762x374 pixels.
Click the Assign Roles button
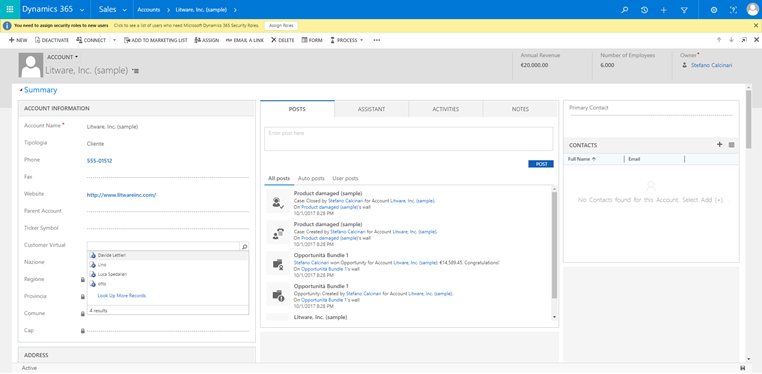click(x=281, y=26)
